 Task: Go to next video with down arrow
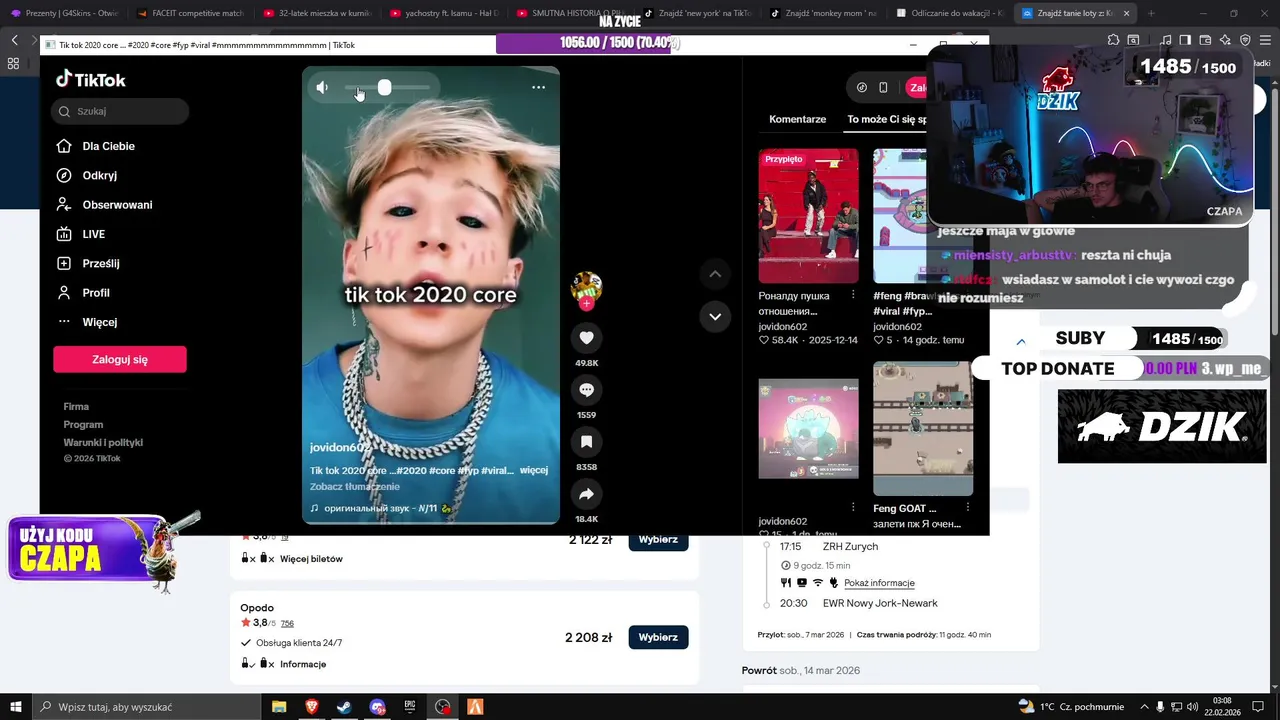(715, 316)
